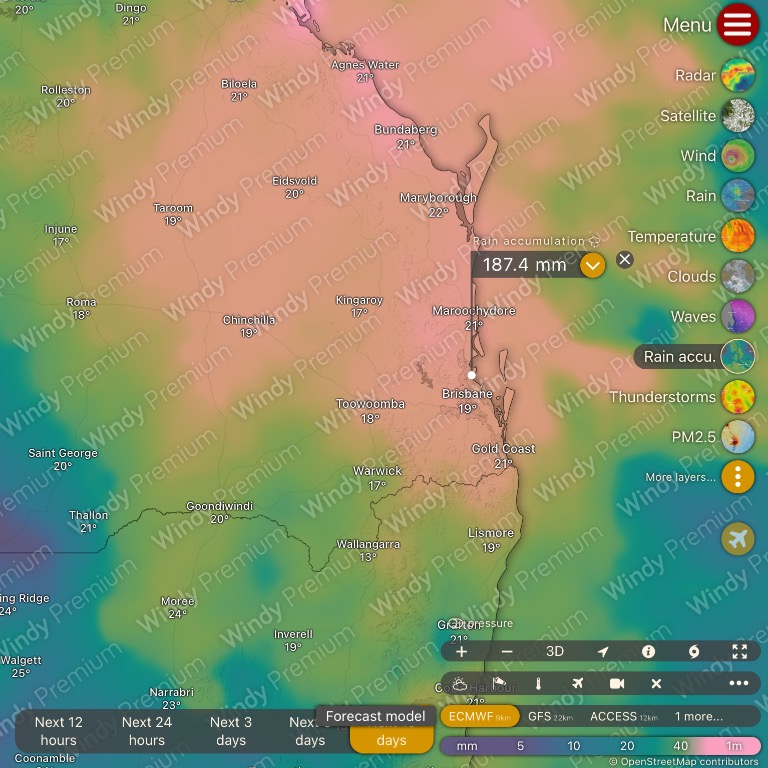Image resolution: width=768 pixels, height=768 pixels.
Task: Select the highlighted orange days period tab
Action: tap(391, 738)
